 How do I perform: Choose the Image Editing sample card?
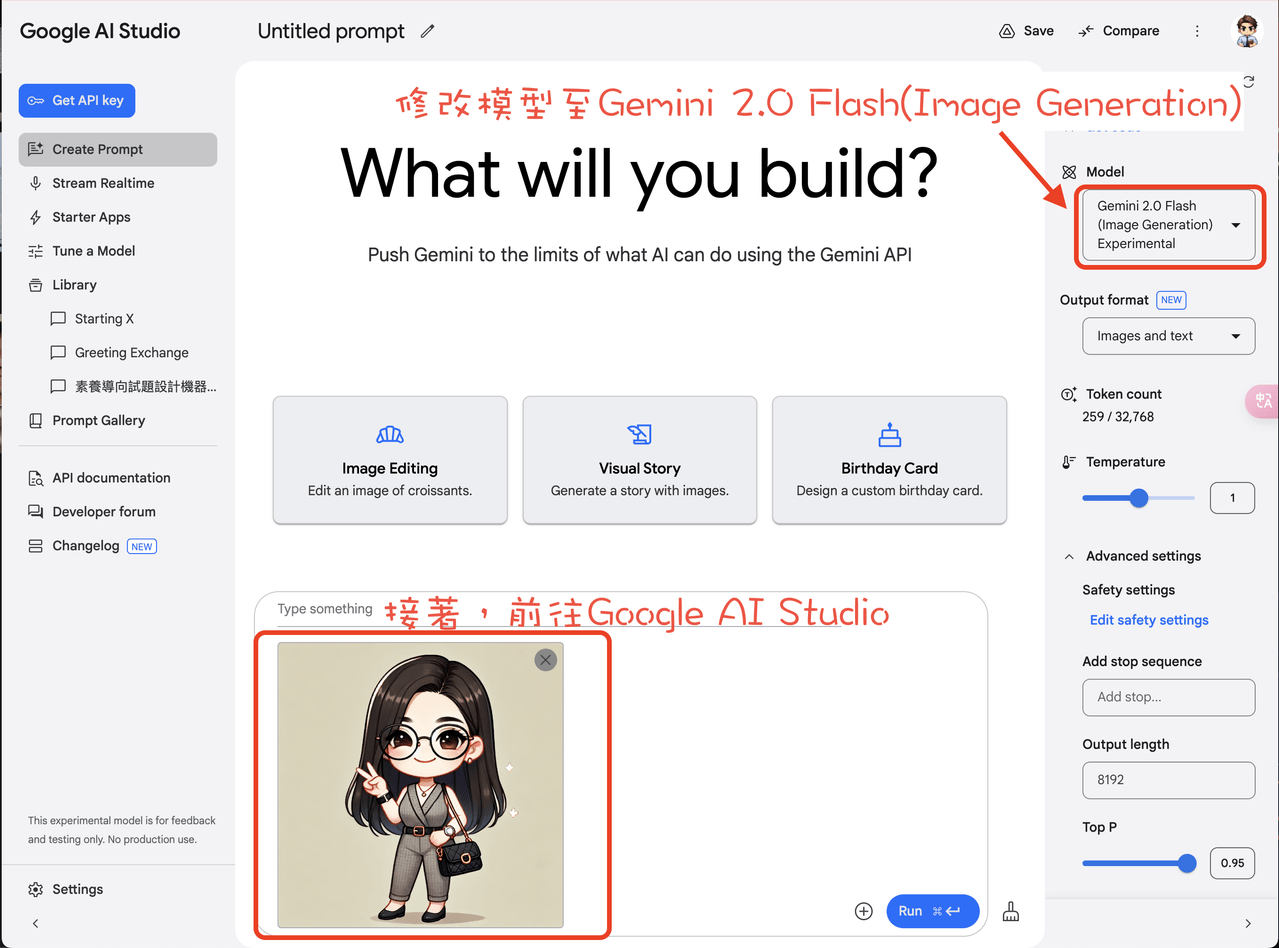click(390, 460)
